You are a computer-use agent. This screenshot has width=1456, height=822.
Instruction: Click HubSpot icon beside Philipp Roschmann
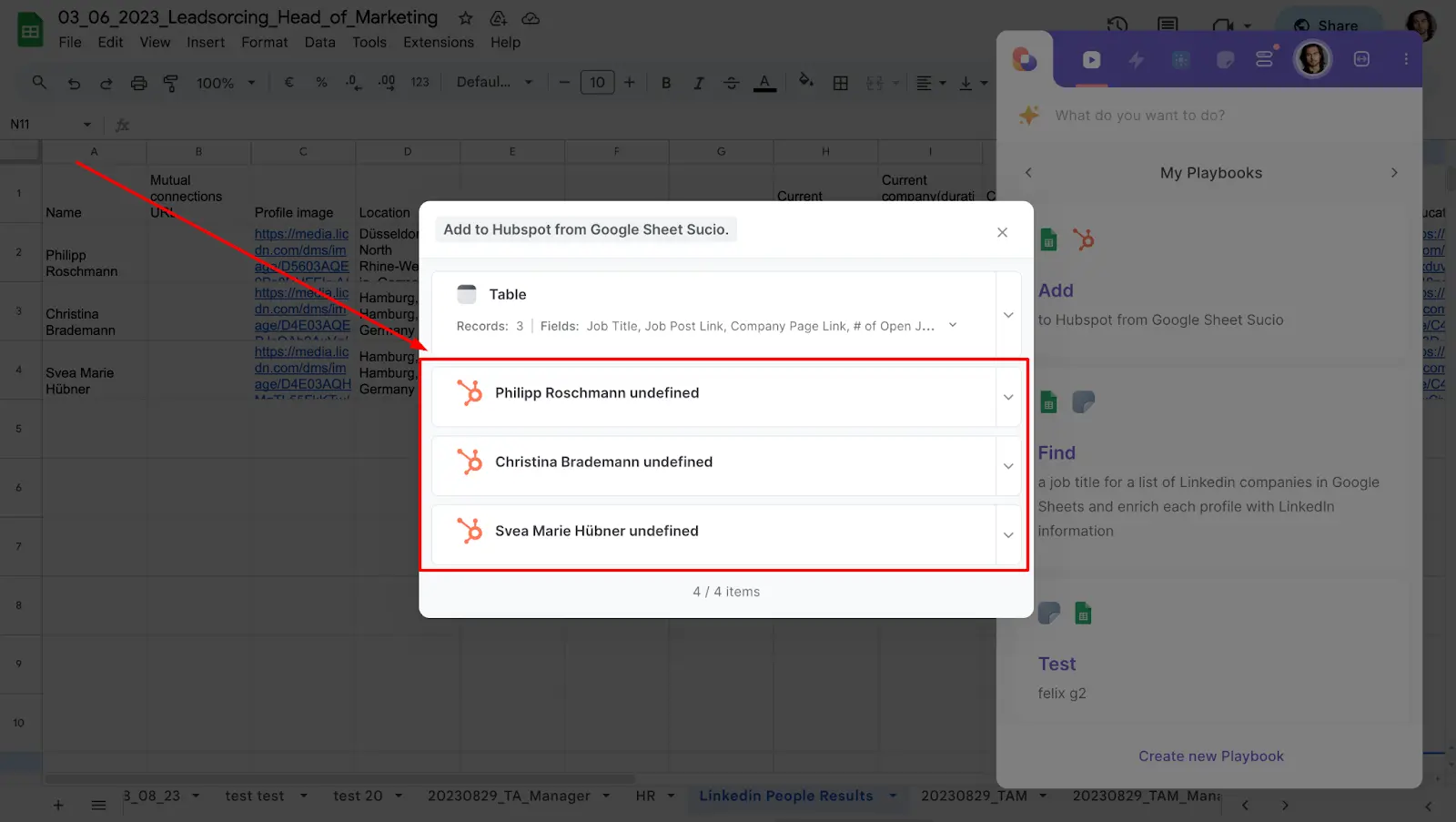coord(470,392)
